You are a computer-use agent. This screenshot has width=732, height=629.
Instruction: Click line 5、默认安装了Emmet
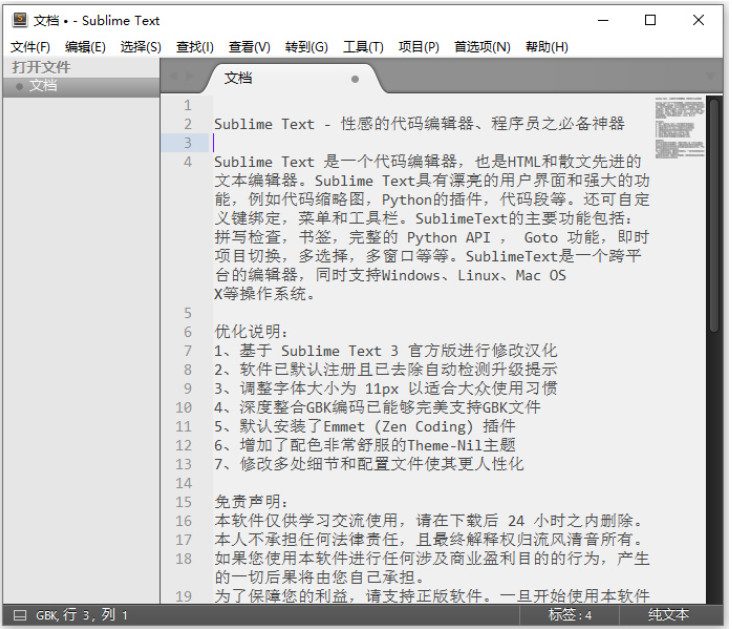[365, 426]
